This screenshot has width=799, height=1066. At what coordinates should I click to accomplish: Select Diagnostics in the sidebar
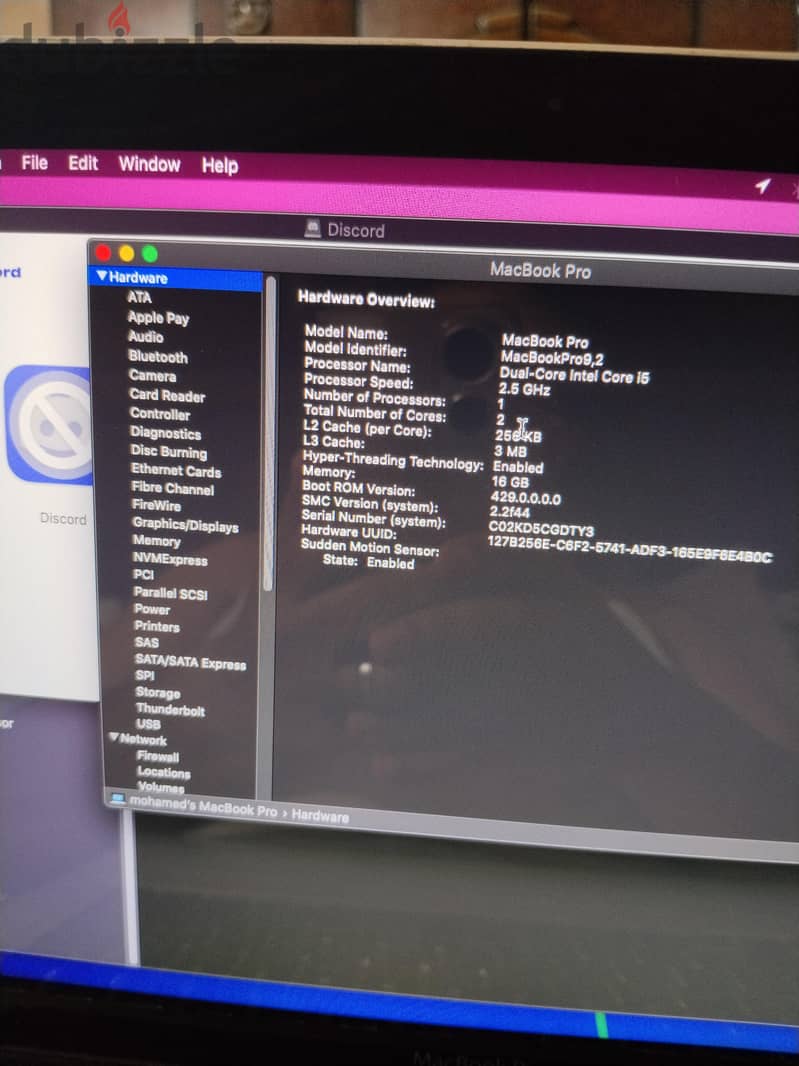click(x=166, y=433)
